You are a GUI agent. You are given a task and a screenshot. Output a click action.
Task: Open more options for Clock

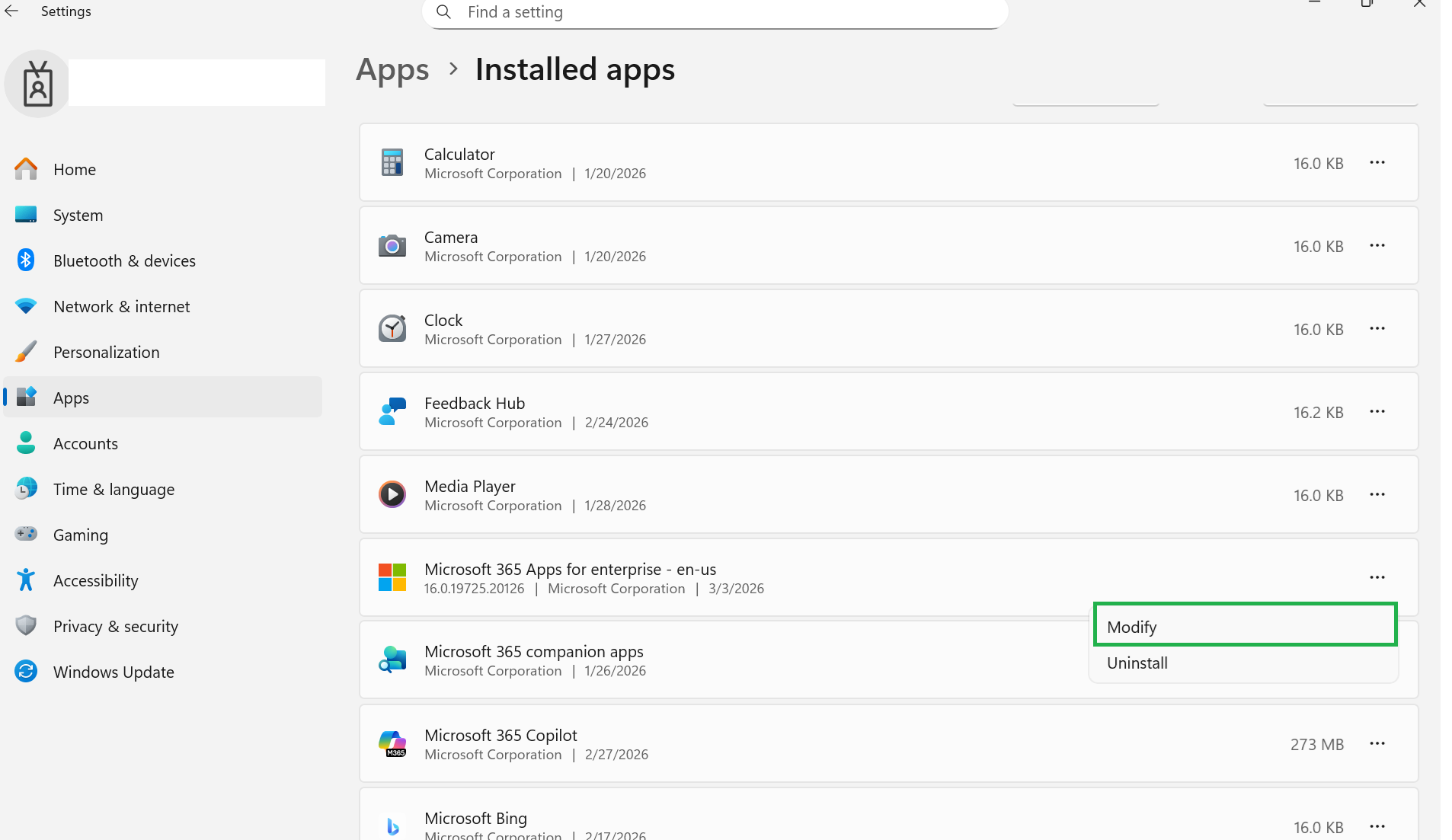(x=1377, y=329)
